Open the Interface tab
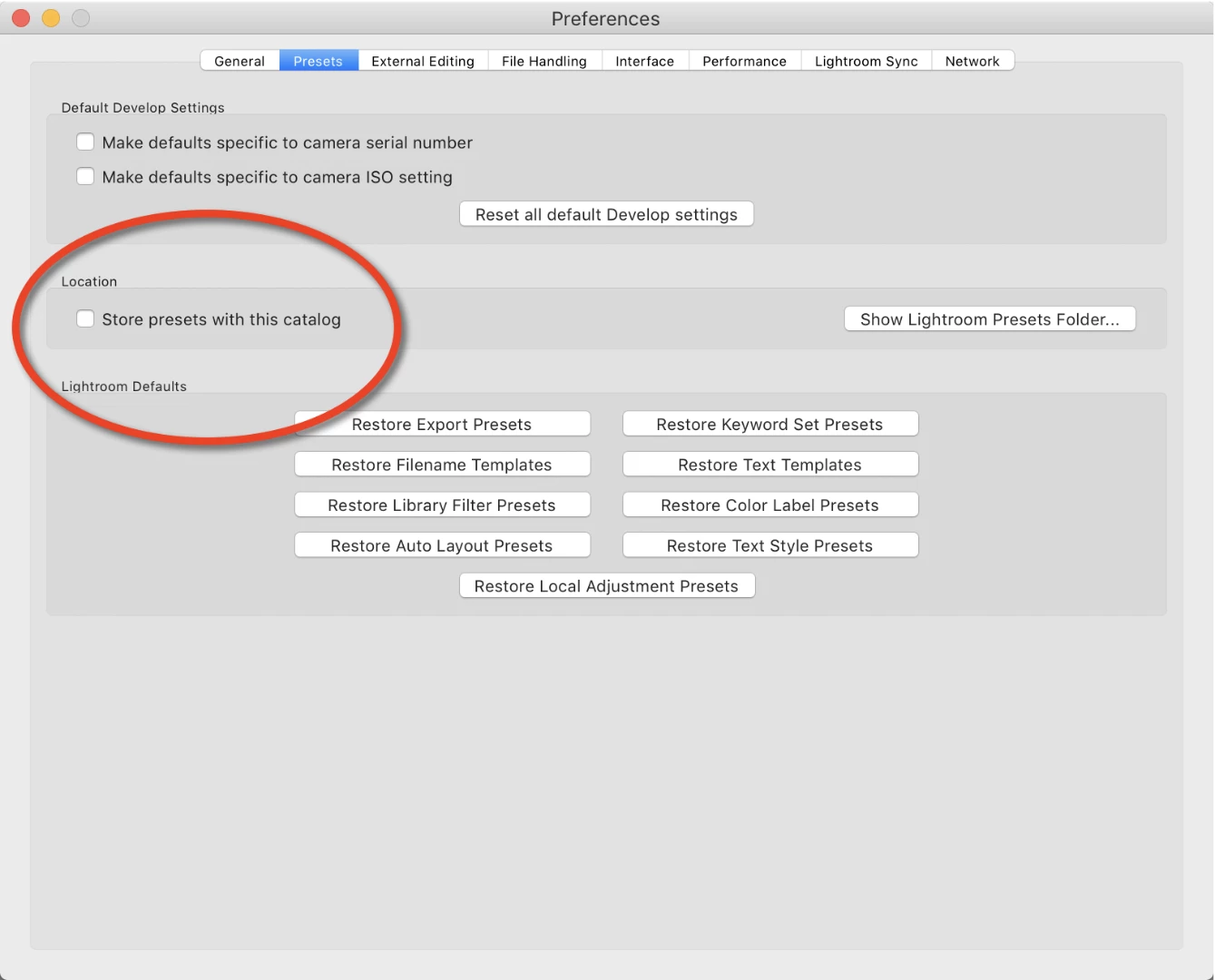Viewport: 1215px width, 980px height. click(645, 61)
